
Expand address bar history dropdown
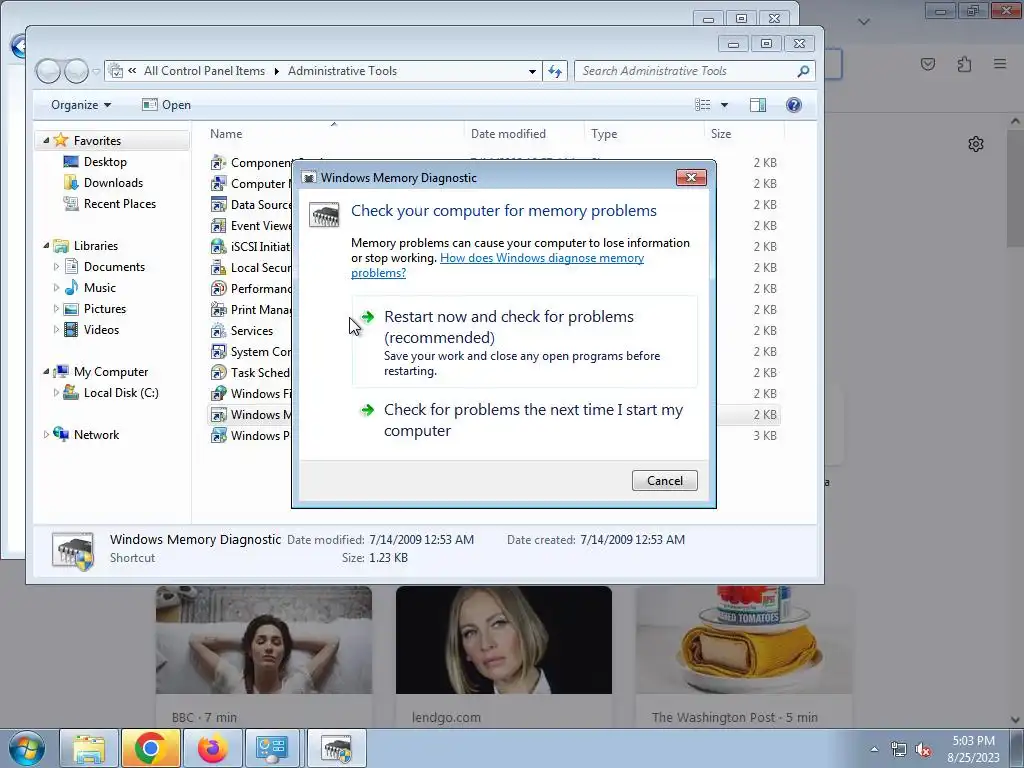(x=532, y=71)
